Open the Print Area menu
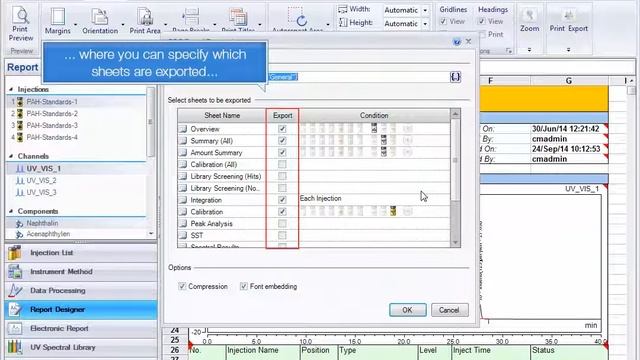 coord(144,21)
